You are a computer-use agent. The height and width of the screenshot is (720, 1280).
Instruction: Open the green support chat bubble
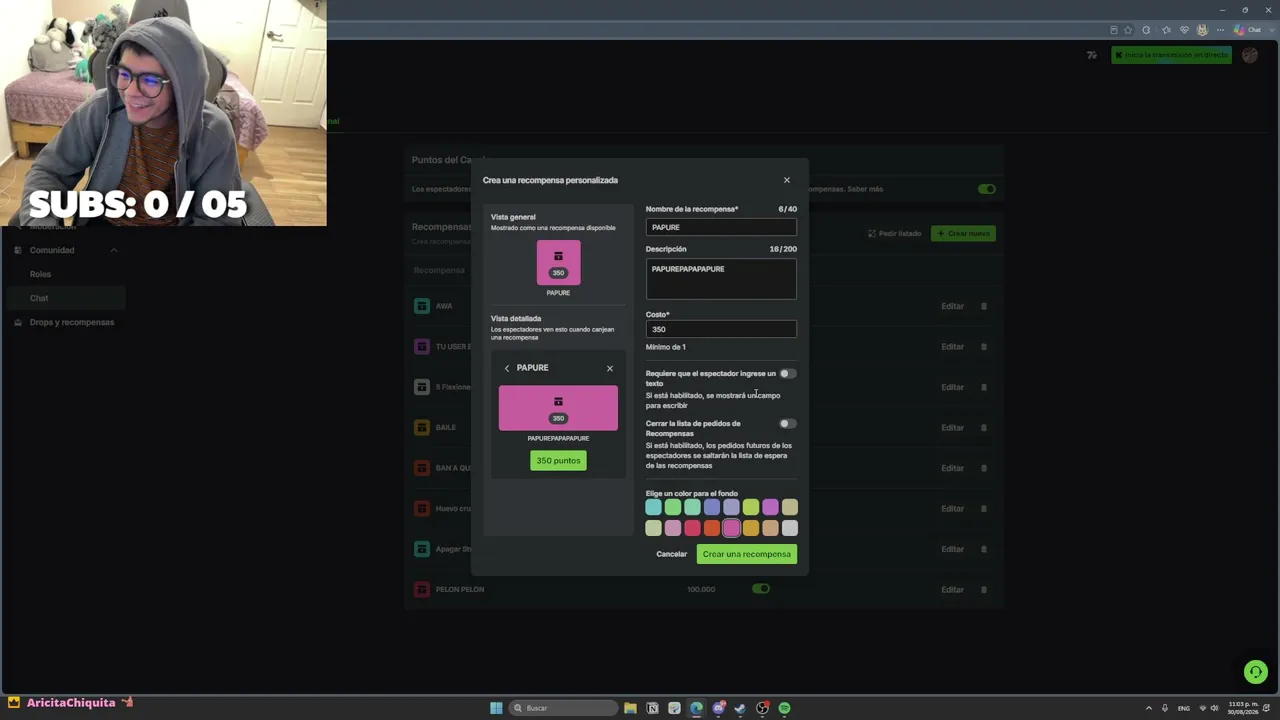click(1255, 672)
